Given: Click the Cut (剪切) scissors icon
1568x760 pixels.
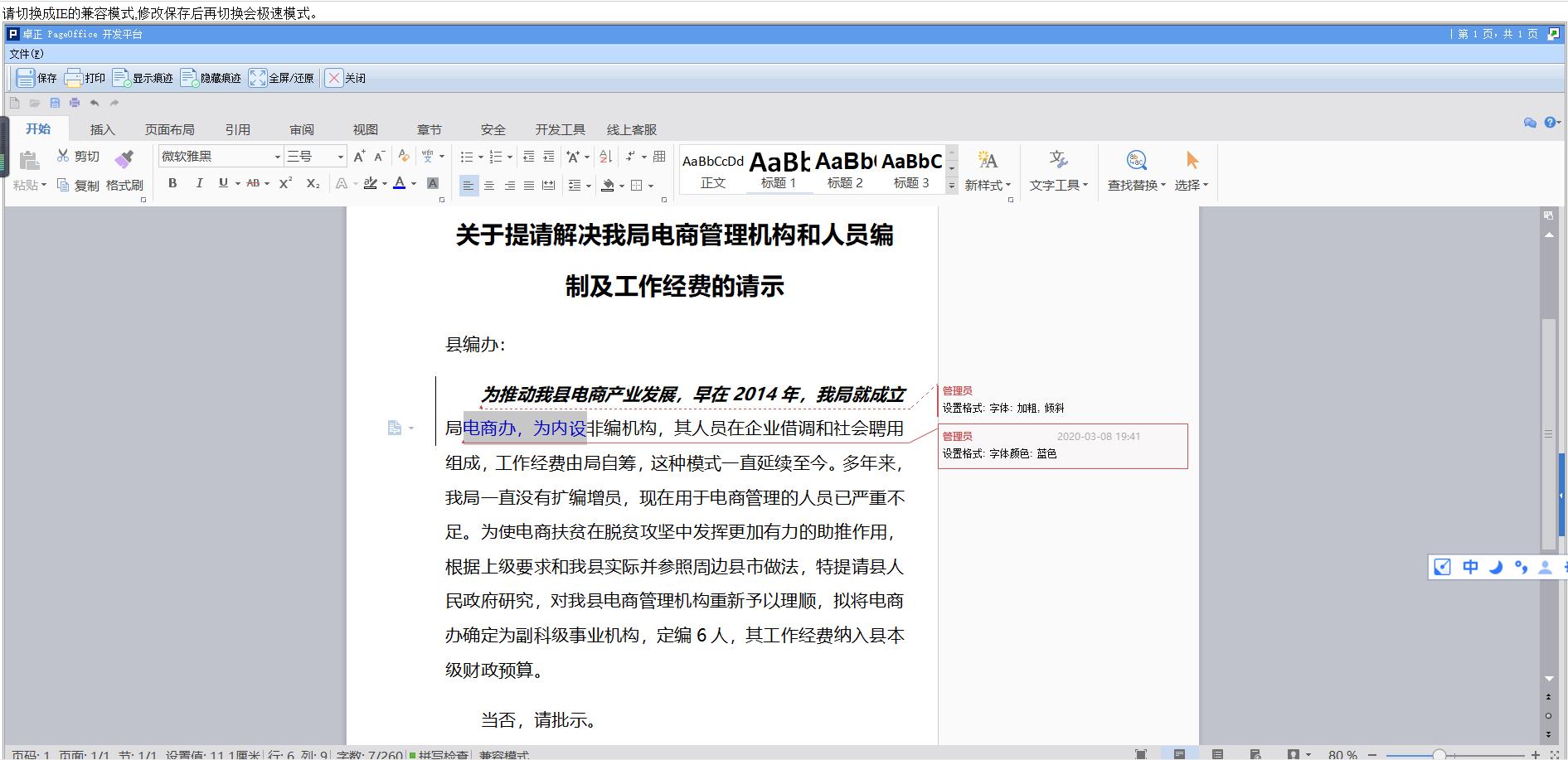Looking at the screenshot, I should coord(63,156).
